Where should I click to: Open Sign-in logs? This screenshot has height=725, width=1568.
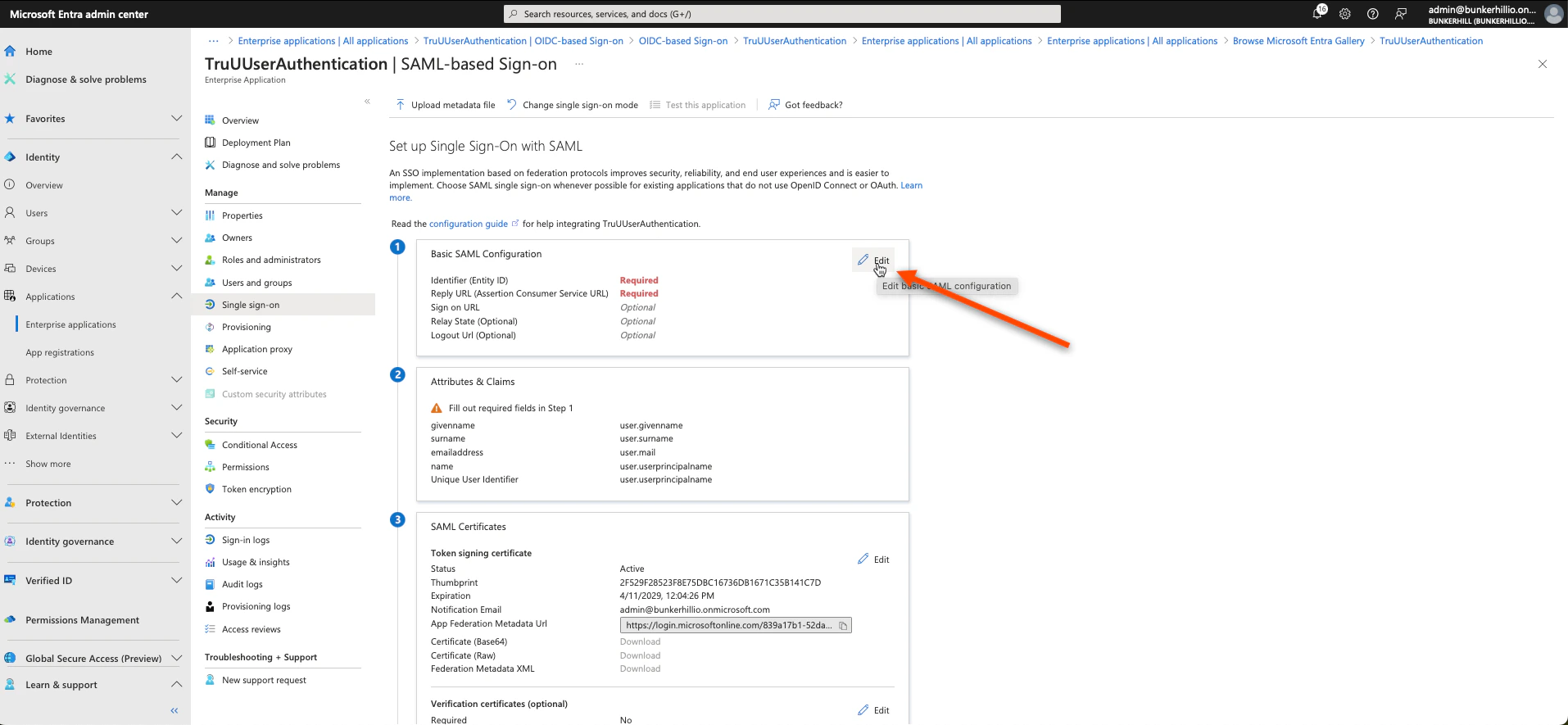click(x=246, y=540)
